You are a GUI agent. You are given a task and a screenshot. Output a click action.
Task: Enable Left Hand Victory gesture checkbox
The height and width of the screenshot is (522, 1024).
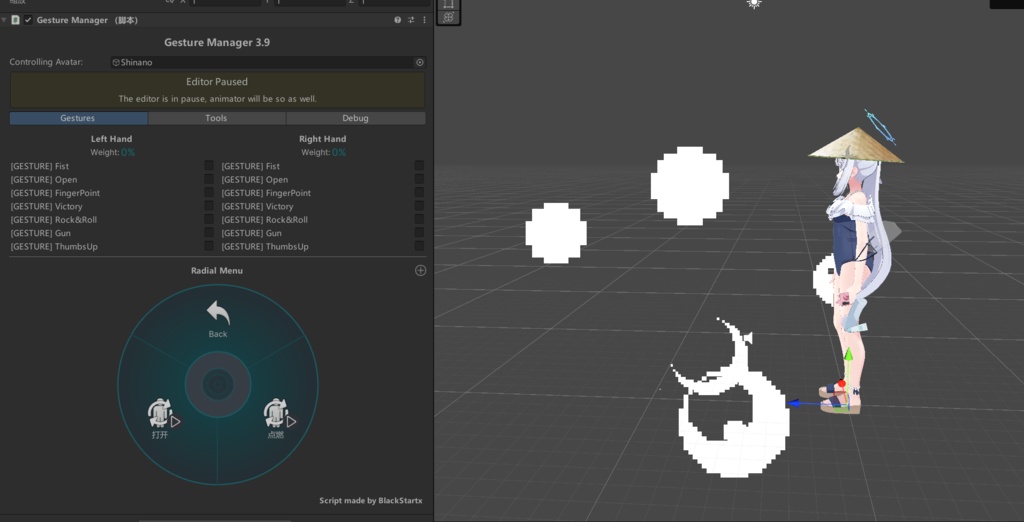(x=209, y=206)
